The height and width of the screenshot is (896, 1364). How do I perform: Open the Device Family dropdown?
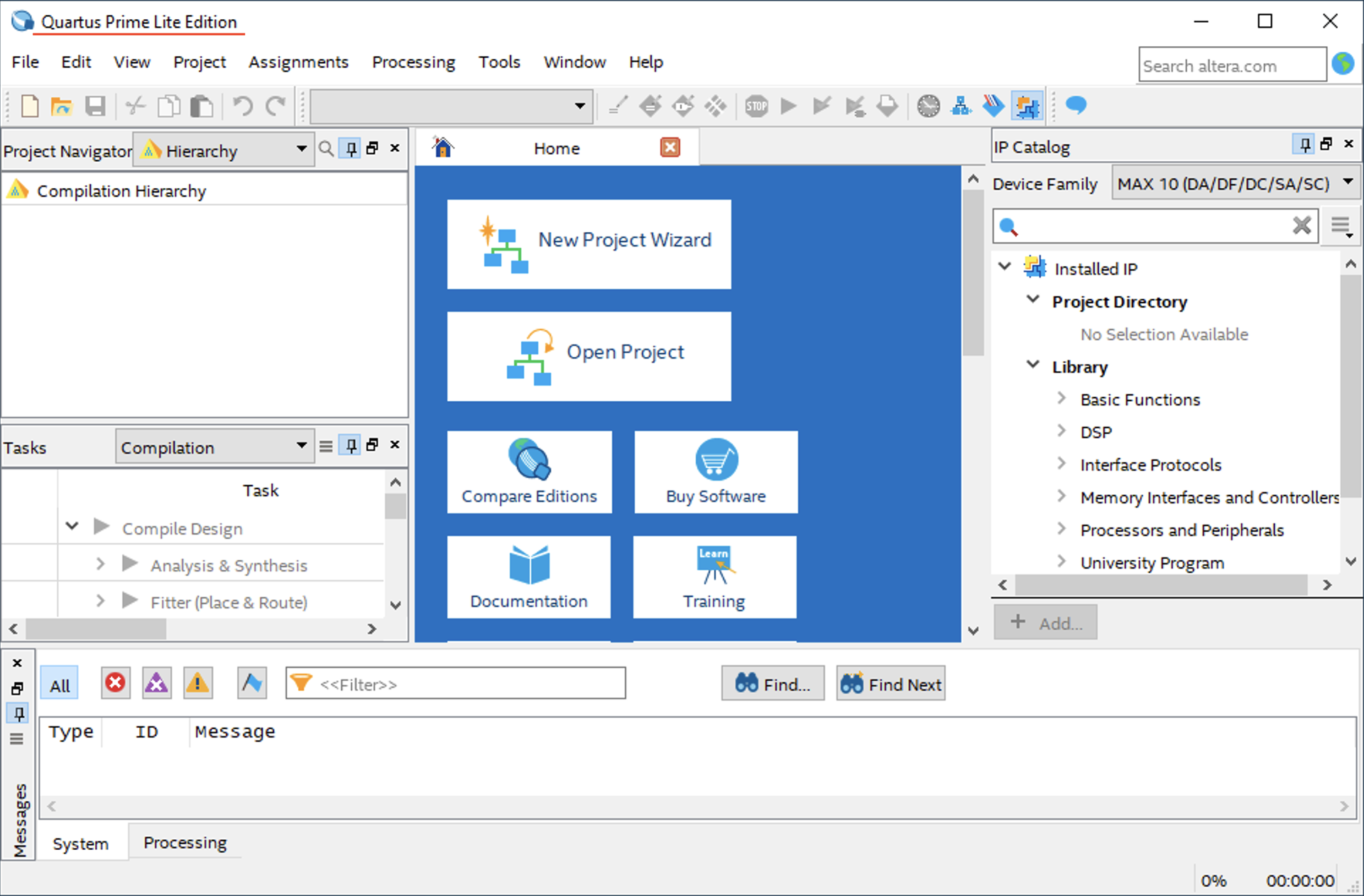[x=1235, y=184]
